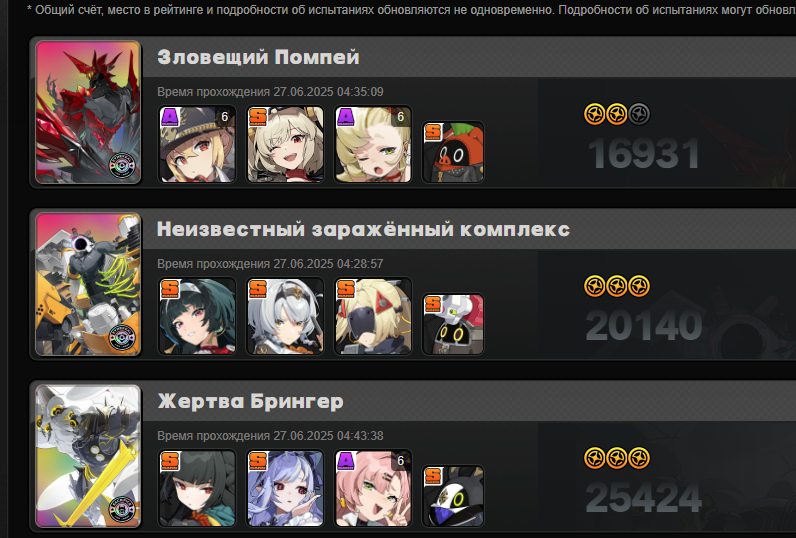Viewport: 796px width, 538px height.
Task: Click the yawning blonde A-rank character
Action: [x=373, y=144]
